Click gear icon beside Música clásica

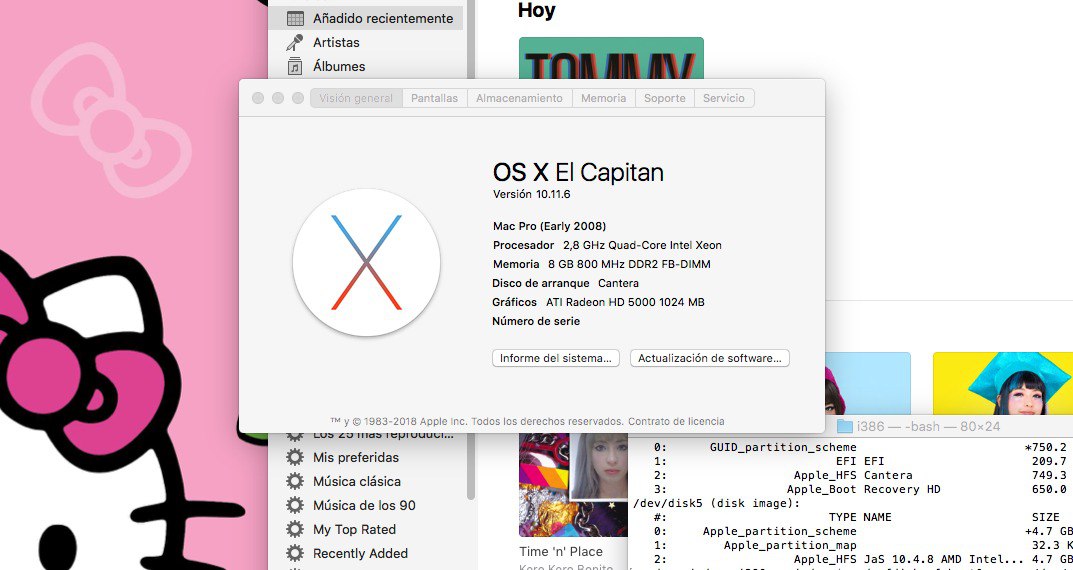[295, 481]
